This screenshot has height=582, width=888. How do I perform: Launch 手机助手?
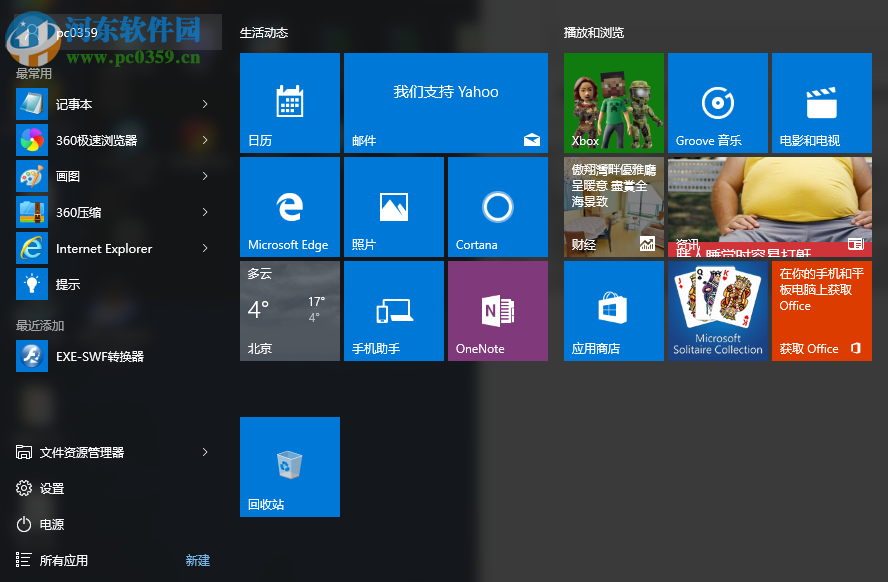coord(393,310)
